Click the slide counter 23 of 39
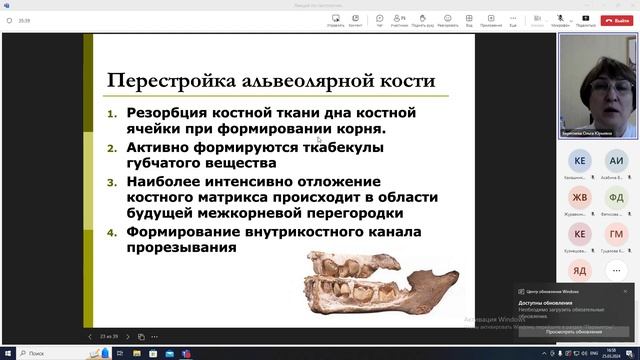 pos(109,337)
